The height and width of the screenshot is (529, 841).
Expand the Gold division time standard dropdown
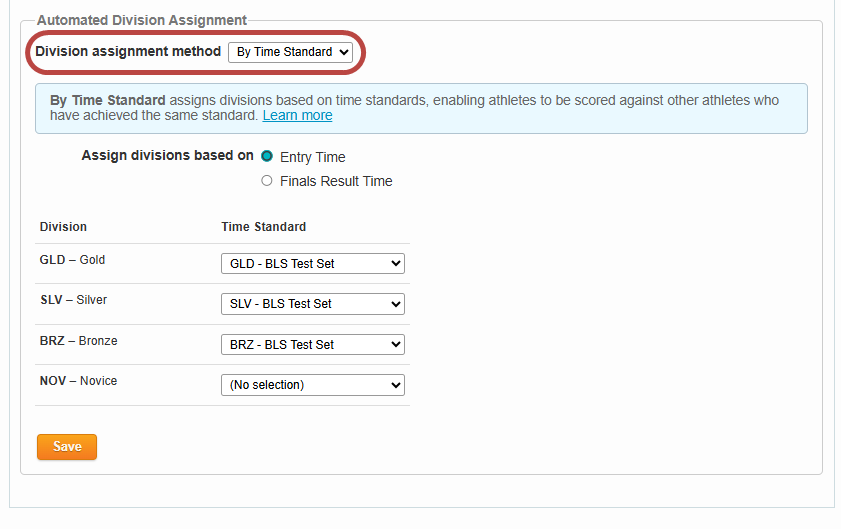coord(312,264)
